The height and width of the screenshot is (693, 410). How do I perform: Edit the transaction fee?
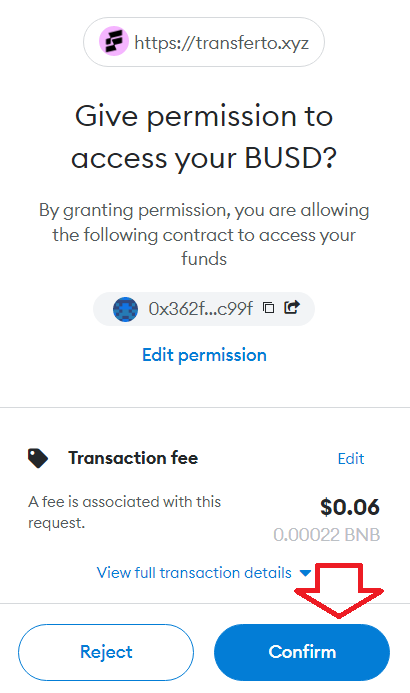(351, 459)
